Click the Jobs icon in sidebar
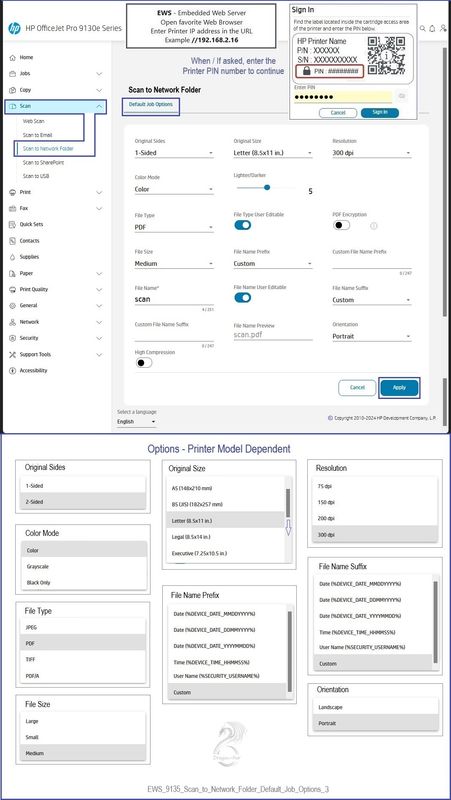451x800 pixels. (13, 74)
